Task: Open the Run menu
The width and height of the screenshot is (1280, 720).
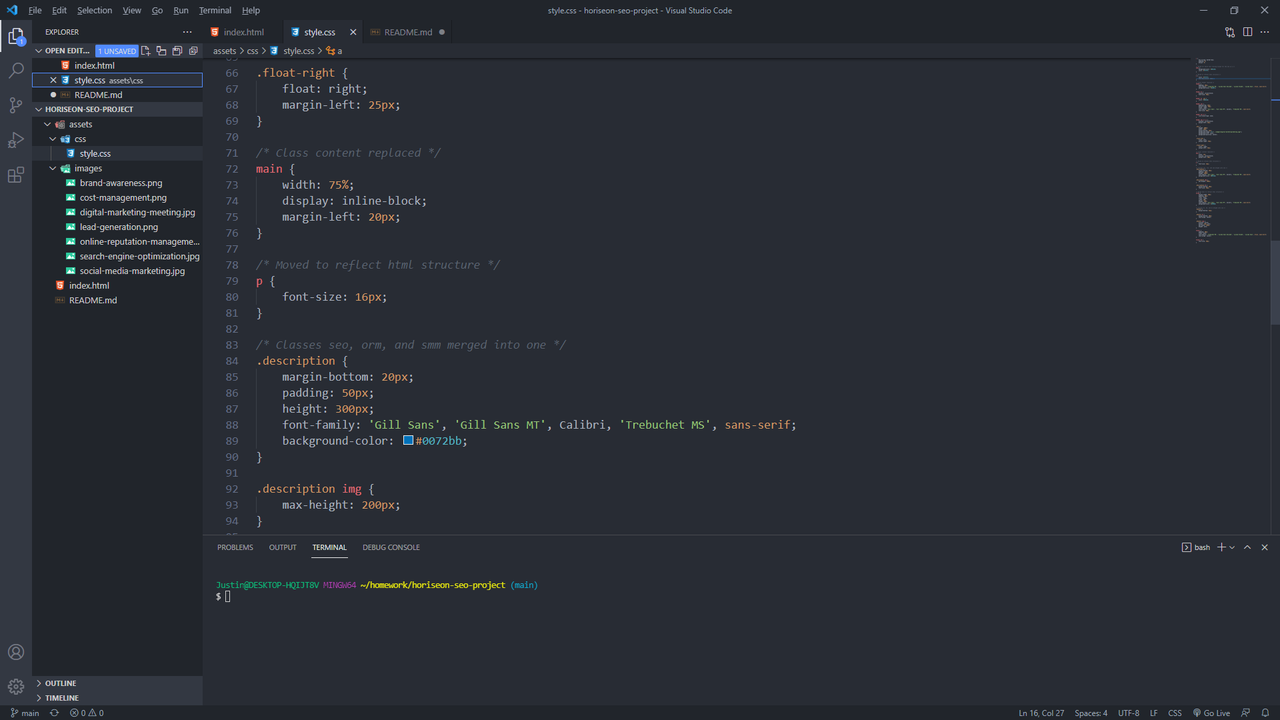Action: coord(181,10)
